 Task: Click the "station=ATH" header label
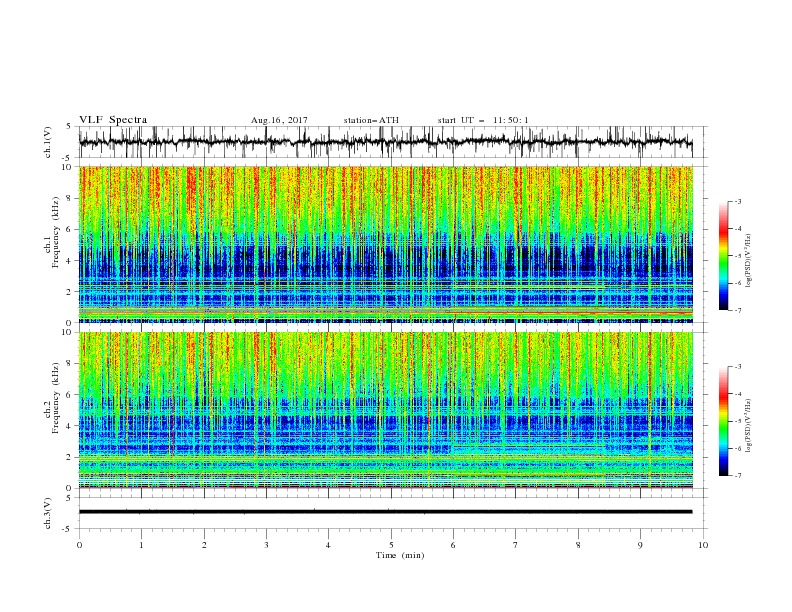(371, 120)
